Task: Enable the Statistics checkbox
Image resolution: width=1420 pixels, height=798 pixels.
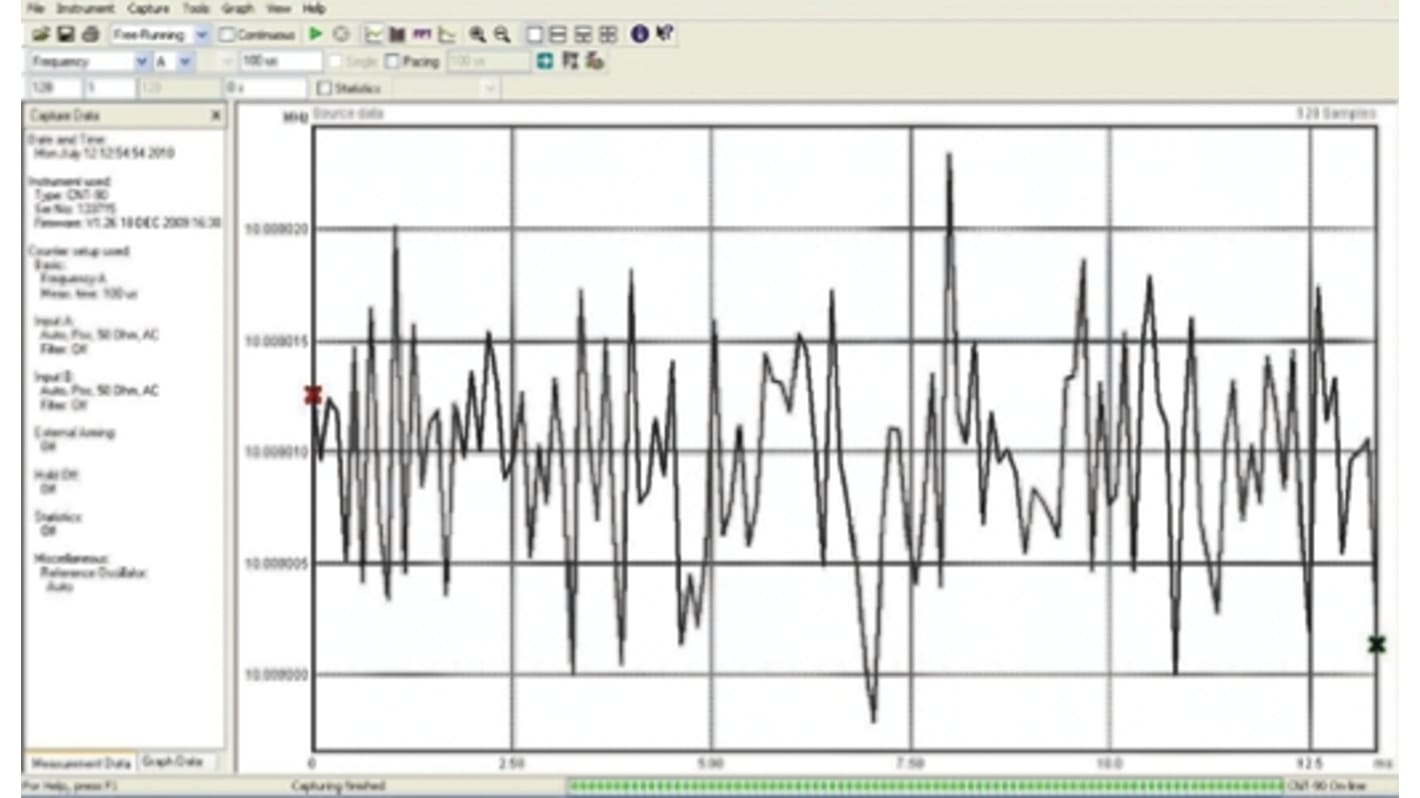Action: point(323,88)
